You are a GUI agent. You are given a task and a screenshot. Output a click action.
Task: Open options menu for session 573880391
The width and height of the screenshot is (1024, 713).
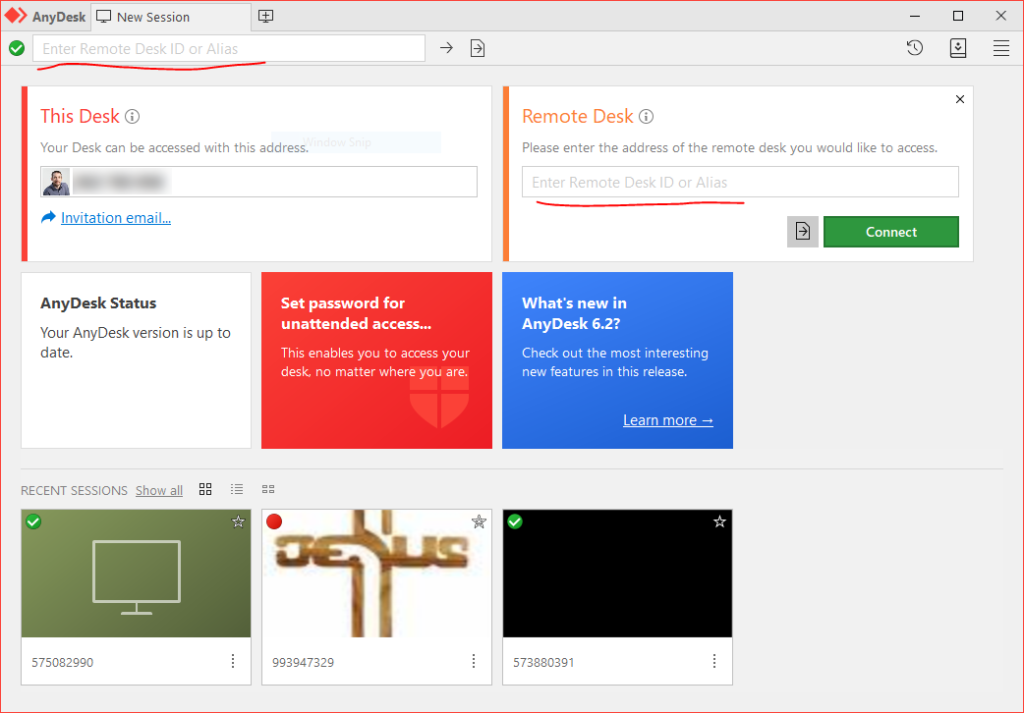click(714, 661)
